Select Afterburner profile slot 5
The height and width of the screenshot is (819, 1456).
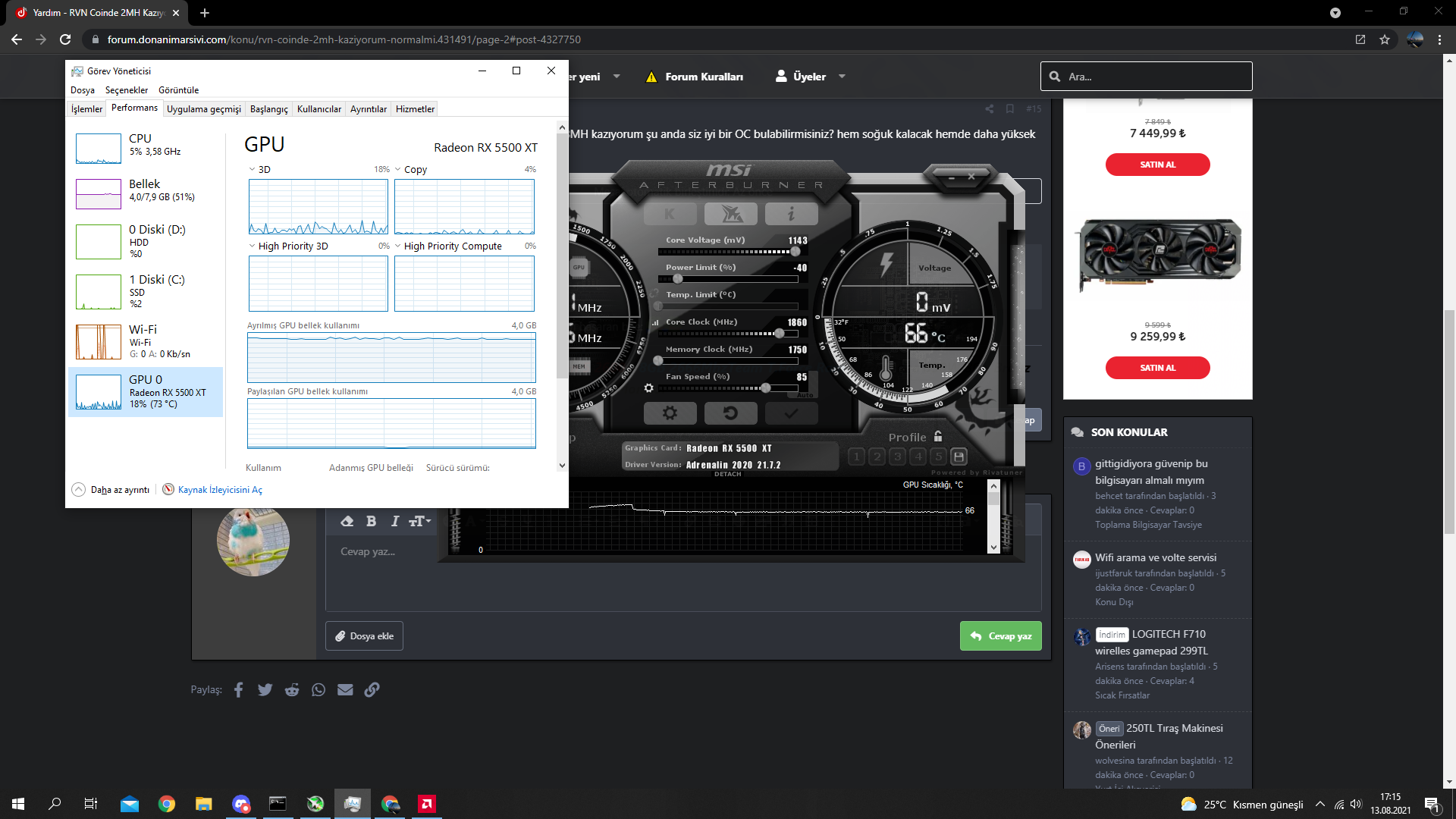[x=939, y=457]
